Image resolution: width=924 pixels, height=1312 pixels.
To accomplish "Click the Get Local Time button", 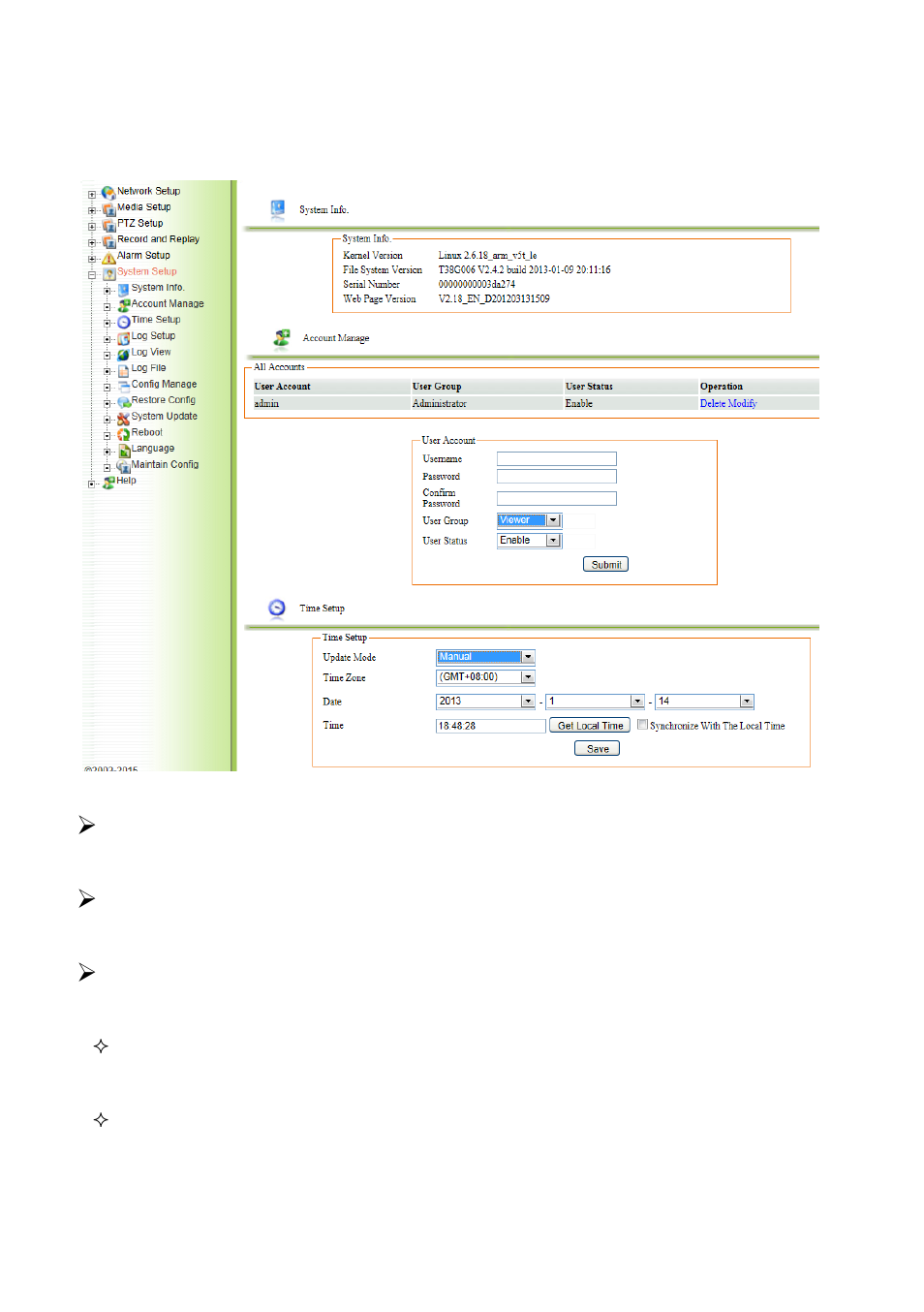I will click(x=590, y=725).
